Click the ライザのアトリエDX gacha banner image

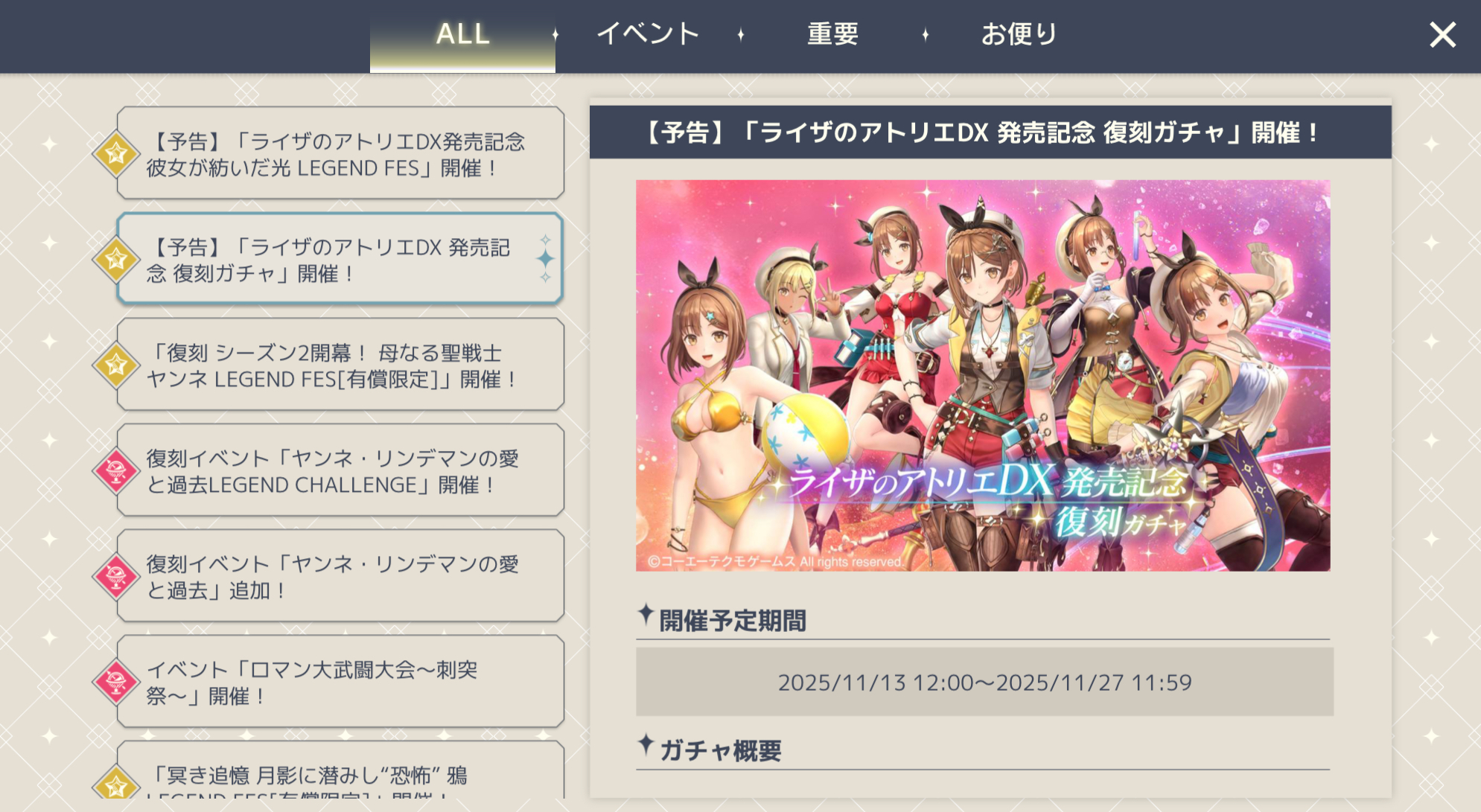983,376
